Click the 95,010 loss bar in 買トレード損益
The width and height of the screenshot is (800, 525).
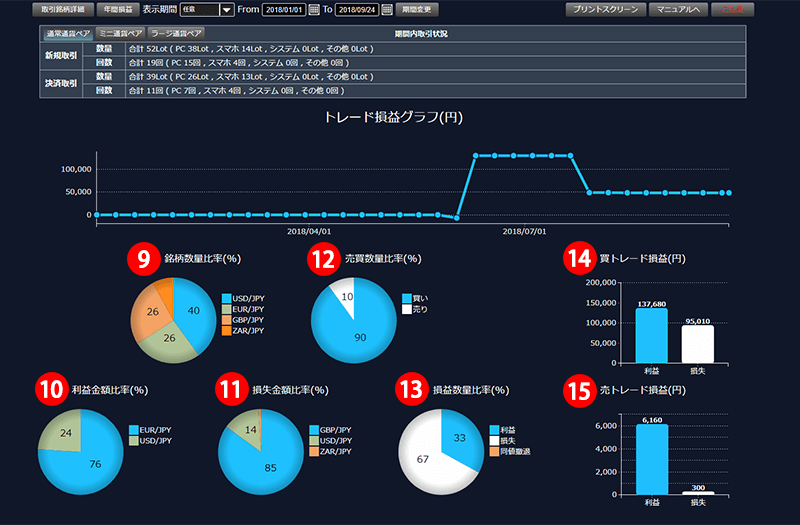[x=697, y=344]
